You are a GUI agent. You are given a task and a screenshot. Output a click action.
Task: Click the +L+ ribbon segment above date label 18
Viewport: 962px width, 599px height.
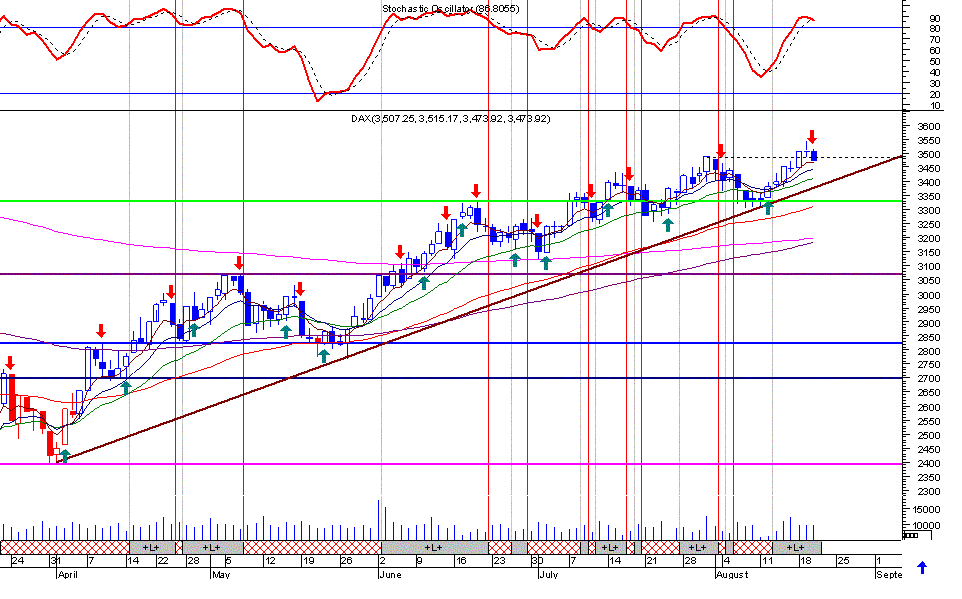(796, 547)
